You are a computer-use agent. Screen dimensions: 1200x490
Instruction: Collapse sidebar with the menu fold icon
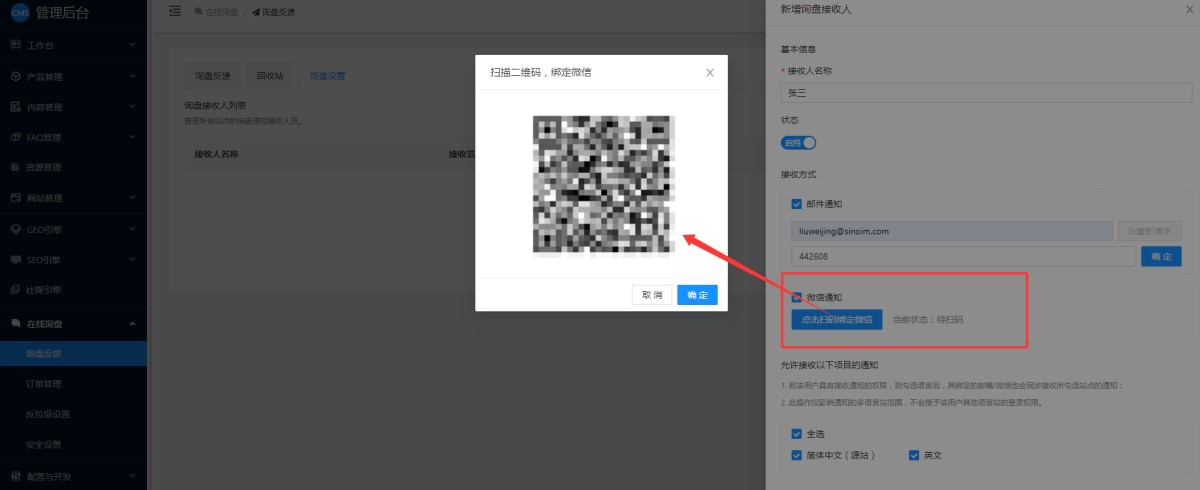tap(175, 11)
